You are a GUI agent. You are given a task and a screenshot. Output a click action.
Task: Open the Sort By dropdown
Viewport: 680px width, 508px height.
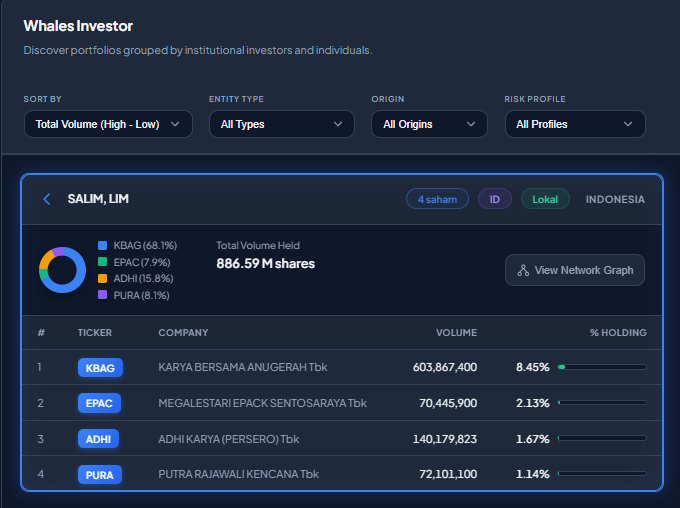pyautogui.click(x=107, y=124)
